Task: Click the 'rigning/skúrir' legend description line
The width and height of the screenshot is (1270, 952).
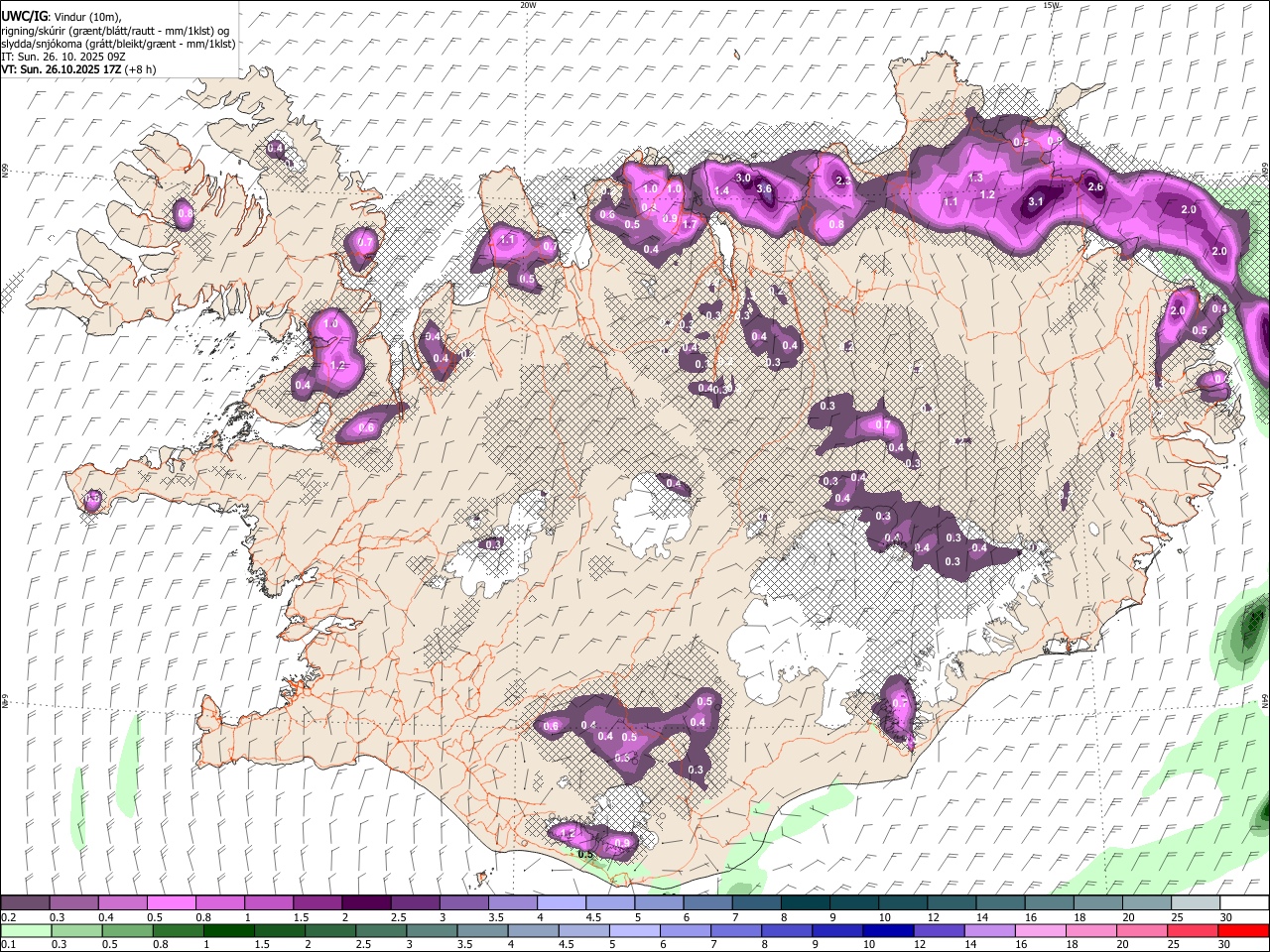Action: click(x=115, y=30)
